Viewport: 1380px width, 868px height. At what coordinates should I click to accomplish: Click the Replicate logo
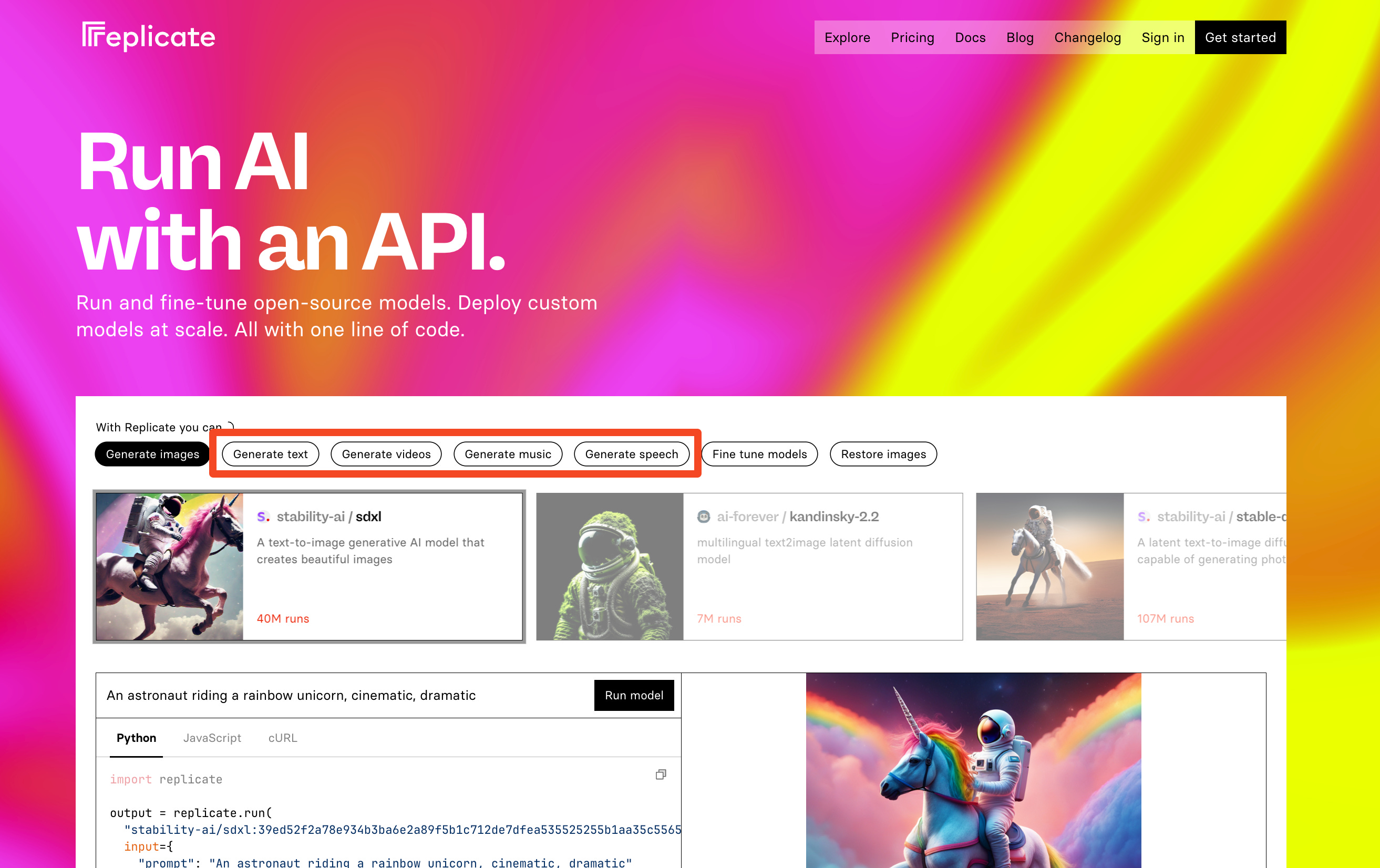pyautogui.click(x=148, y=37)
